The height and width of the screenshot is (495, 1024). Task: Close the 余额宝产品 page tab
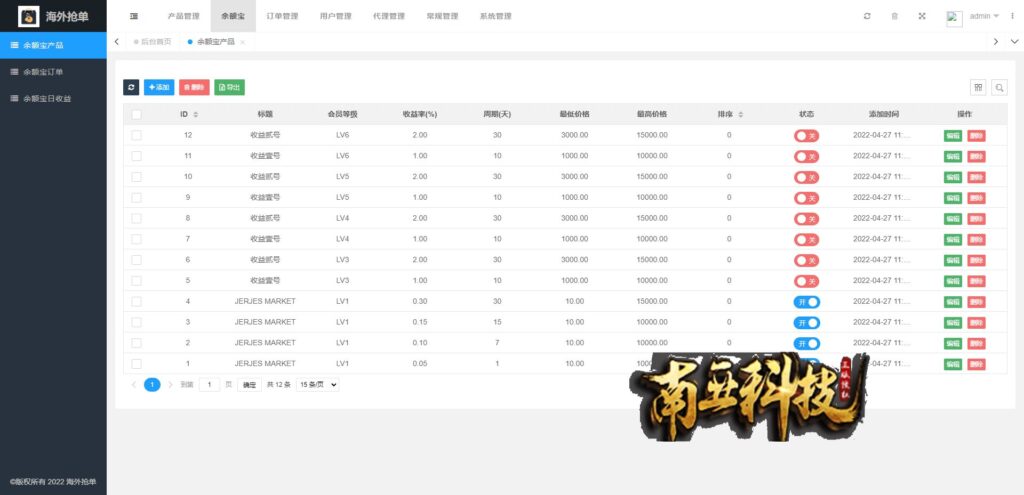click(x=242, y=42)
